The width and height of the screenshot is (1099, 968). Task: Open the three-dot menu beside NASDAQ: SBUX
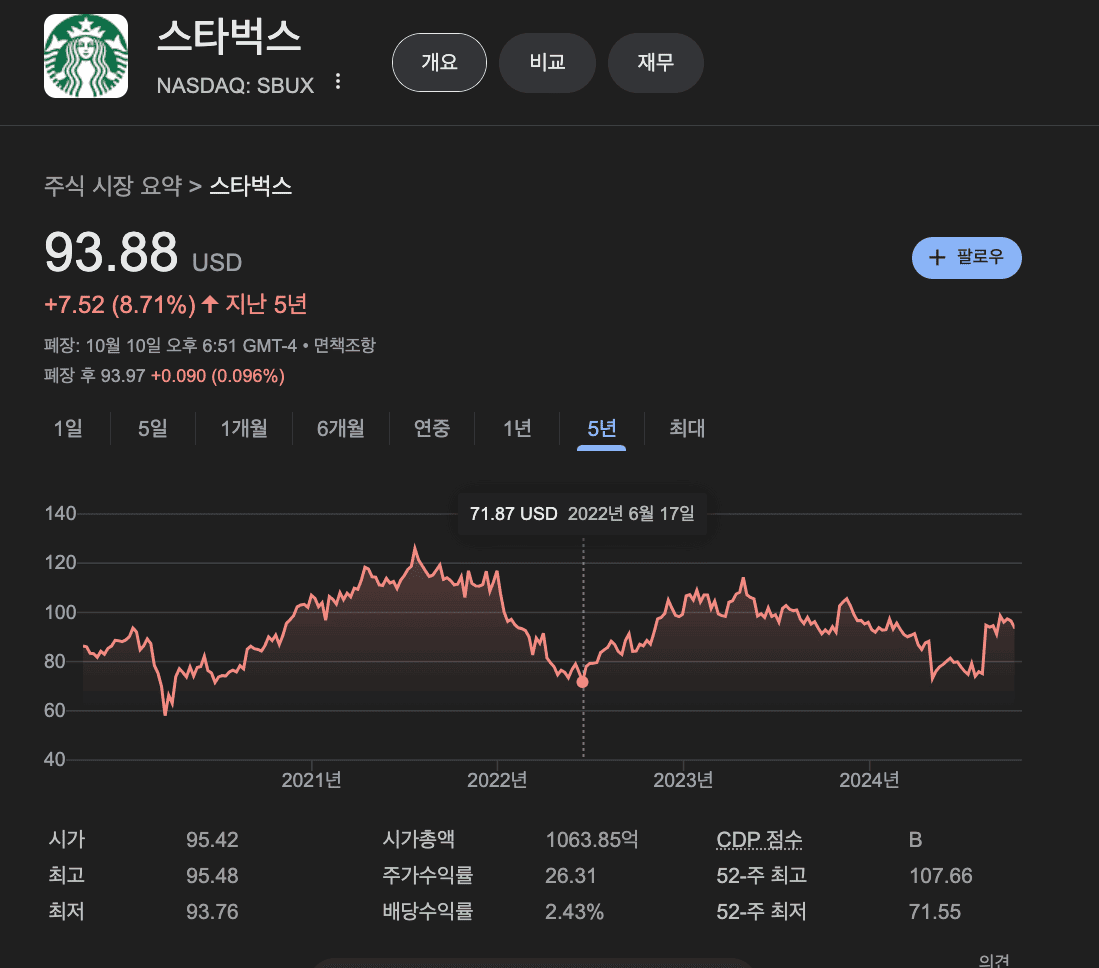click(x=338, y=82)
